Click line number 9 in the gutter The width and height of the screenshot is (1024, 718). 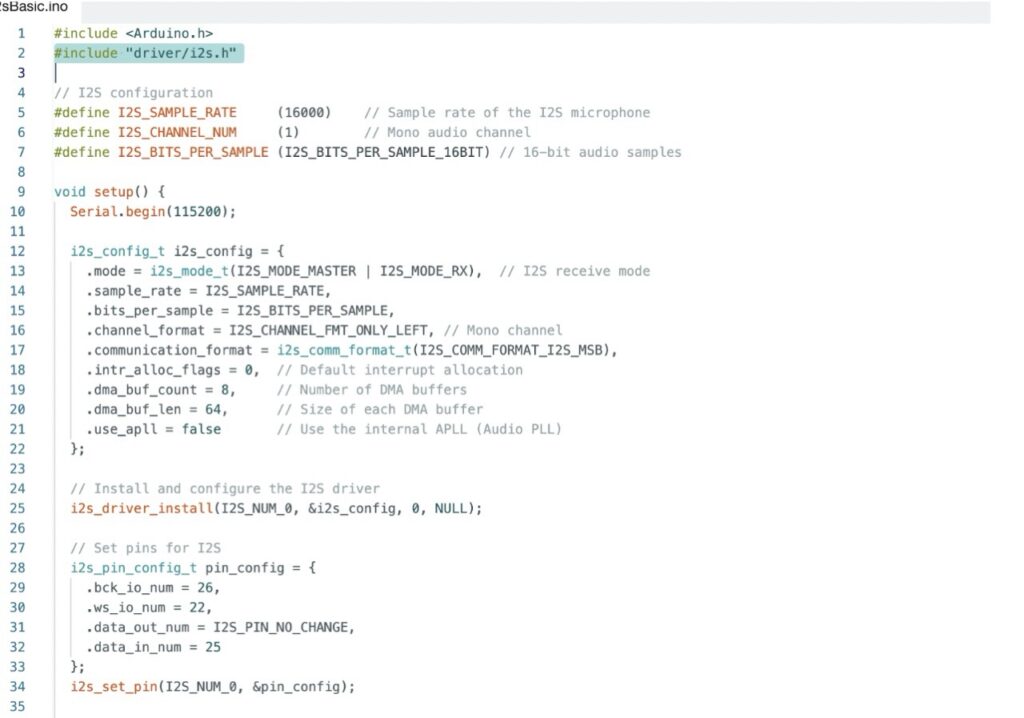click(x=21, y=191)
